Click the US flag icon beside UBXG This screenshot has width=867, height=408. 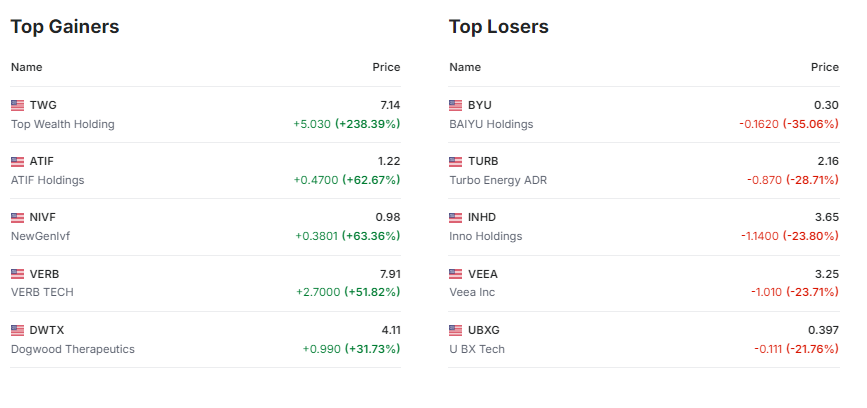click(x=456, y=329)
